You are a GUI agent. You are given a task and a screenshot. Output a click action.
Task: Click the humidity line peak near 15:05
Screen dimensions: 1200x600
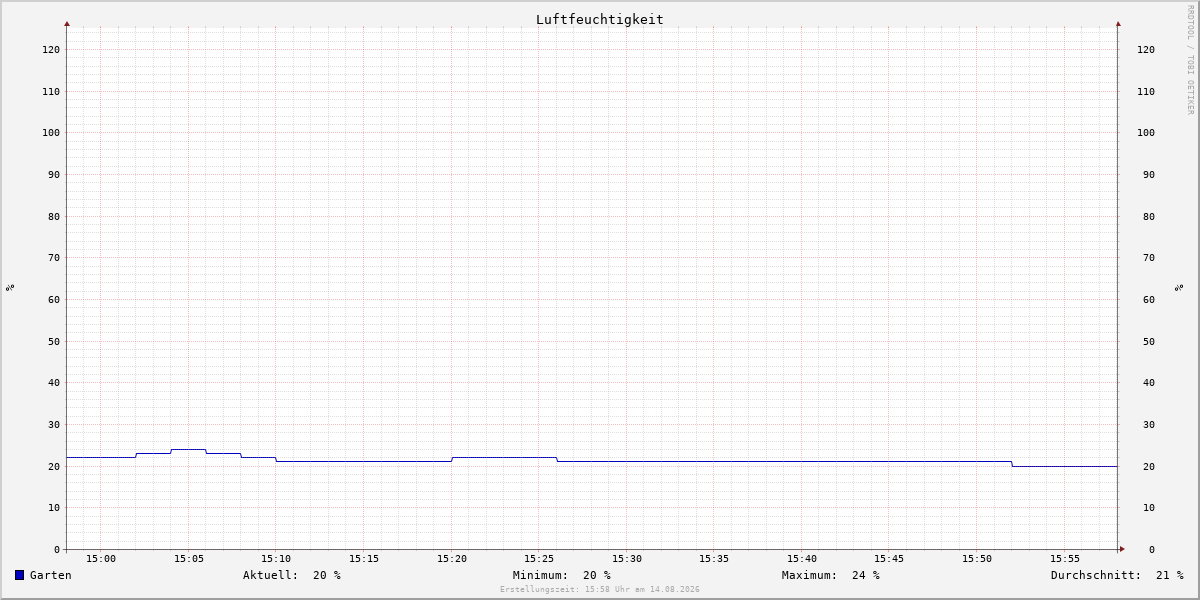[x=188, y=450]
